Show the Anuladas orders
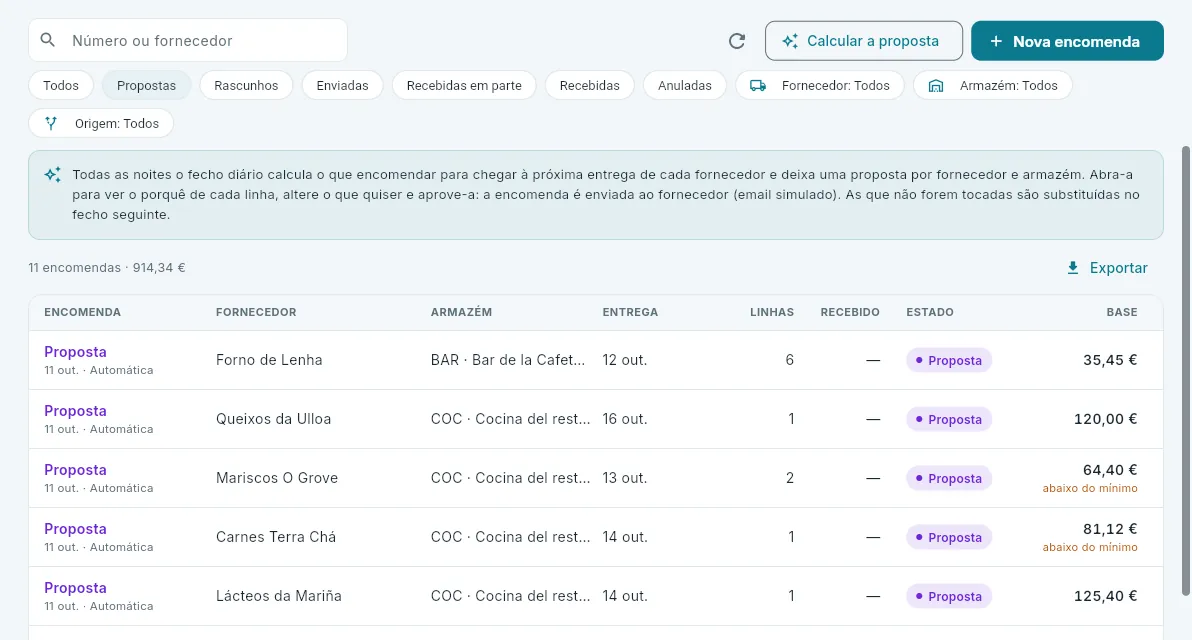Image resolution: width=1192 pixels, height=640 pixels. tap(685, 85)
